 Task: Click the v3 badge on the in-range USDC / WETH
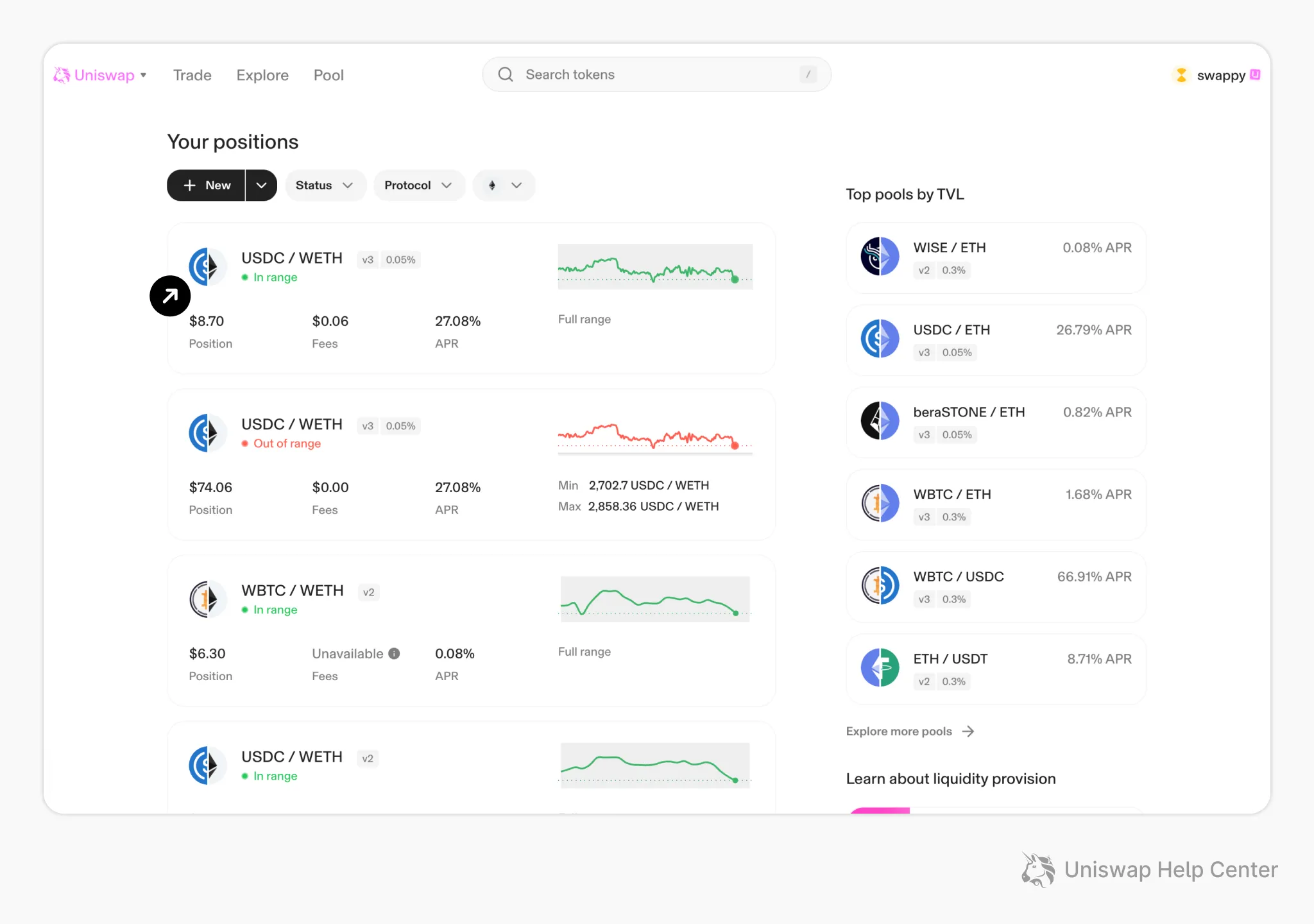click(x=368, y=260)
